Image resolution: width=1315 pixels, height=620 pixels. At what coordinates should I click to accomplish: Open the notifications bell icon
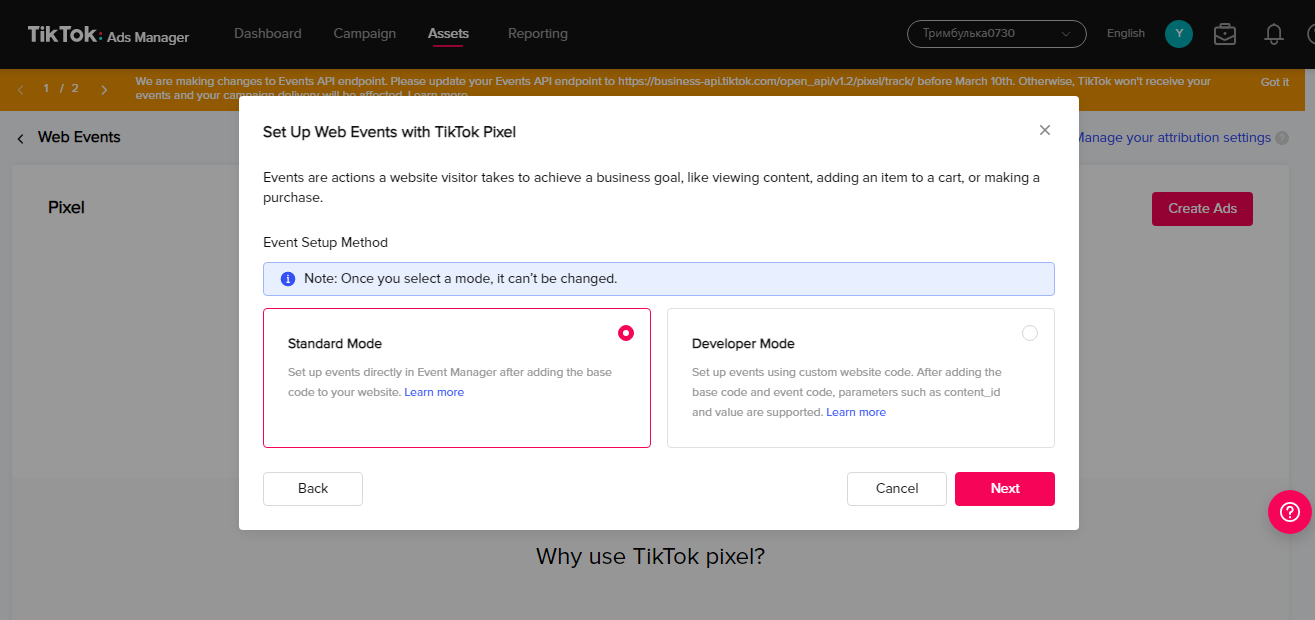pyautogui.click(x=1274, y=34)
